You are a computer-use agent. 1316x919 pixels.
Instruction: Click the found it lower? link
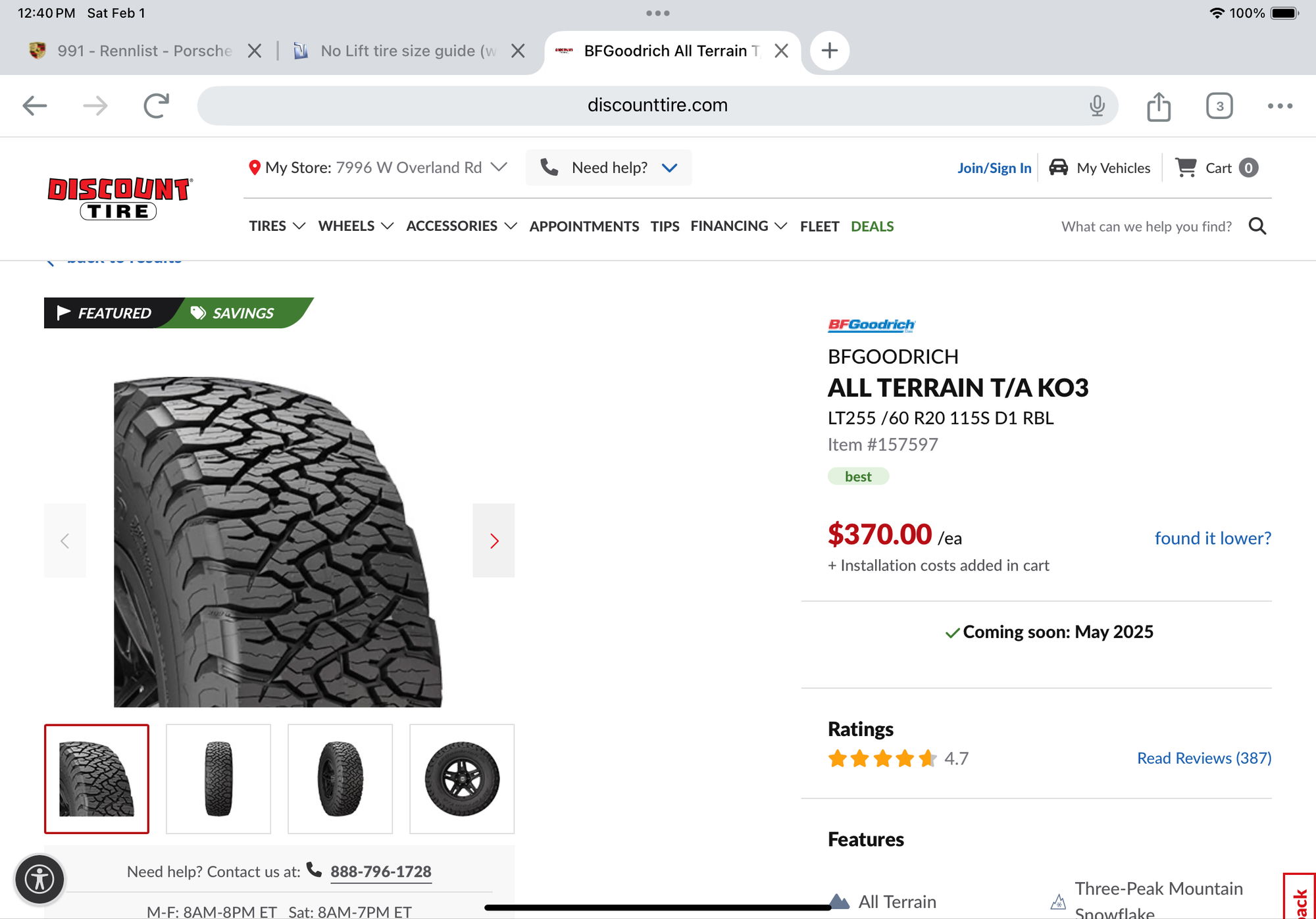[1212, 538]
